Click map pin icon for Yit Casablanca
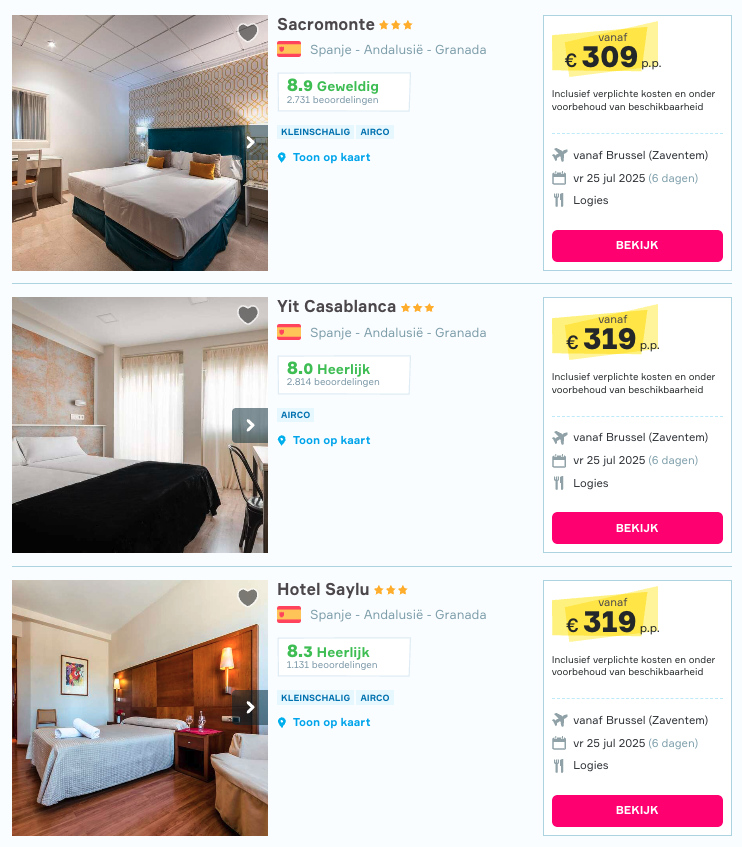Screen dimensions: 742x847 [281, 441]
